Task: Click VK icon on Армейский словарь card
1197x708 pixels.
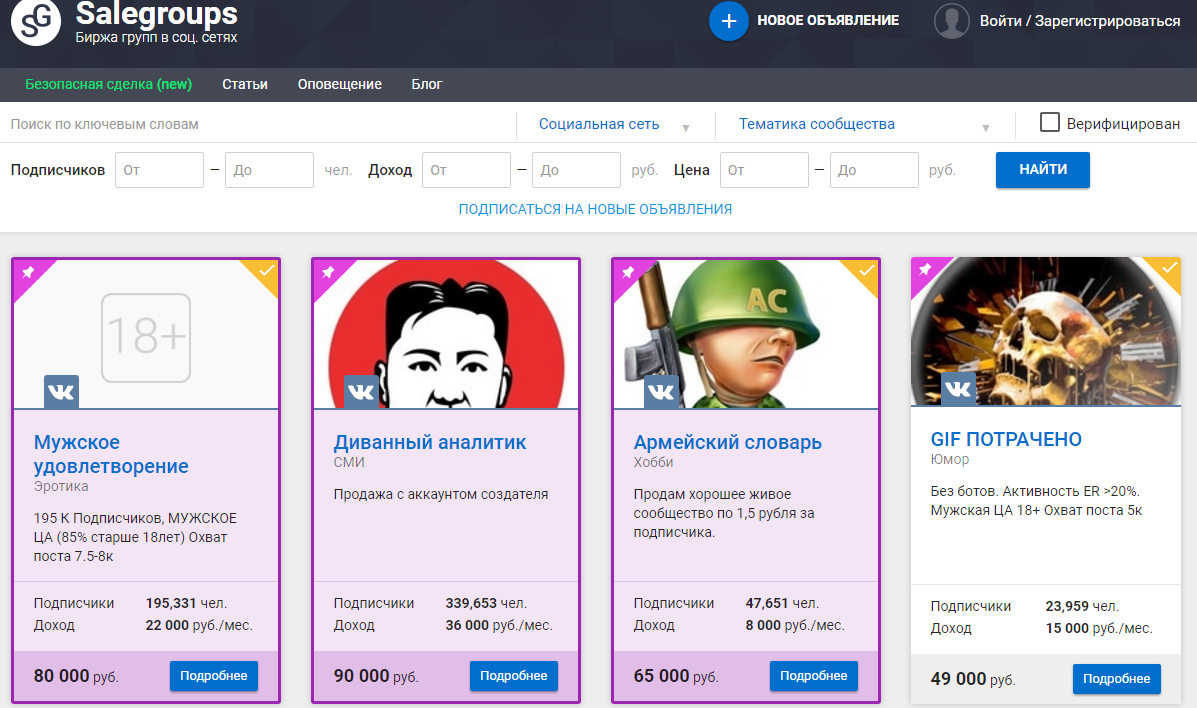Action: click(x=661, y=392)
